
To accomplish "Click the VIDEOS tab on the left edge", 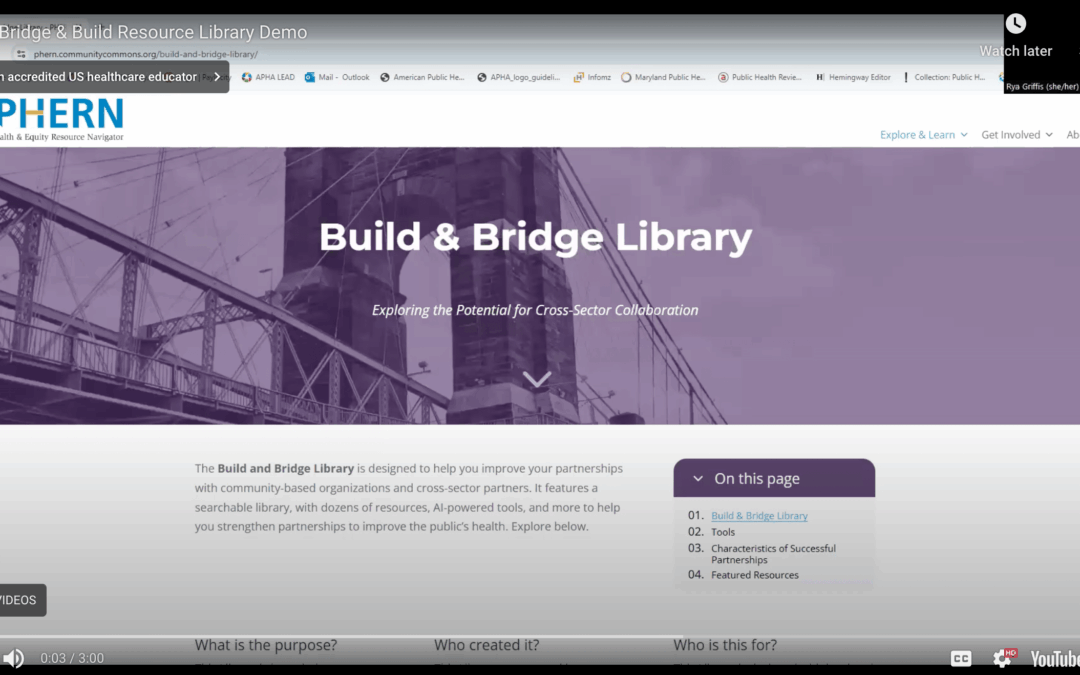I will point(20,599).
